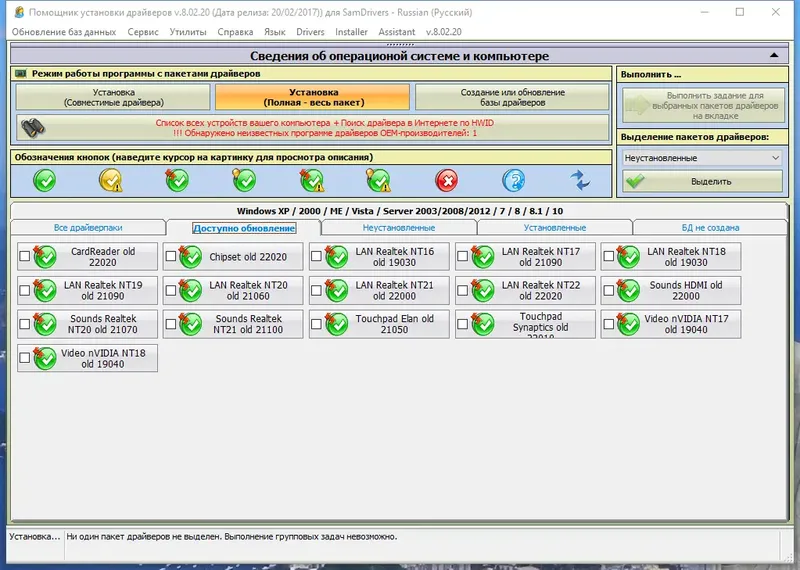Open the Язык menu

point(274,32)
